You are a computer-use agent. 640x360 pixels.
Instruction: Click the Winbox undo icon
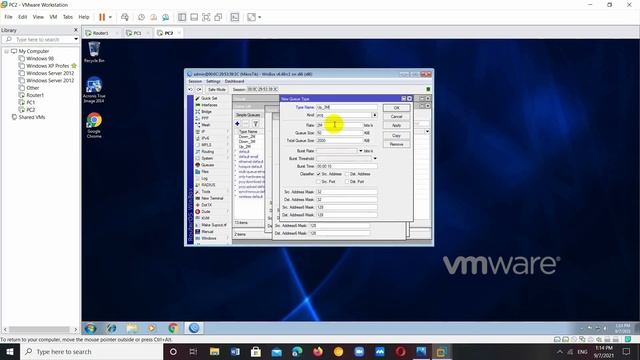tap(191, 89)
